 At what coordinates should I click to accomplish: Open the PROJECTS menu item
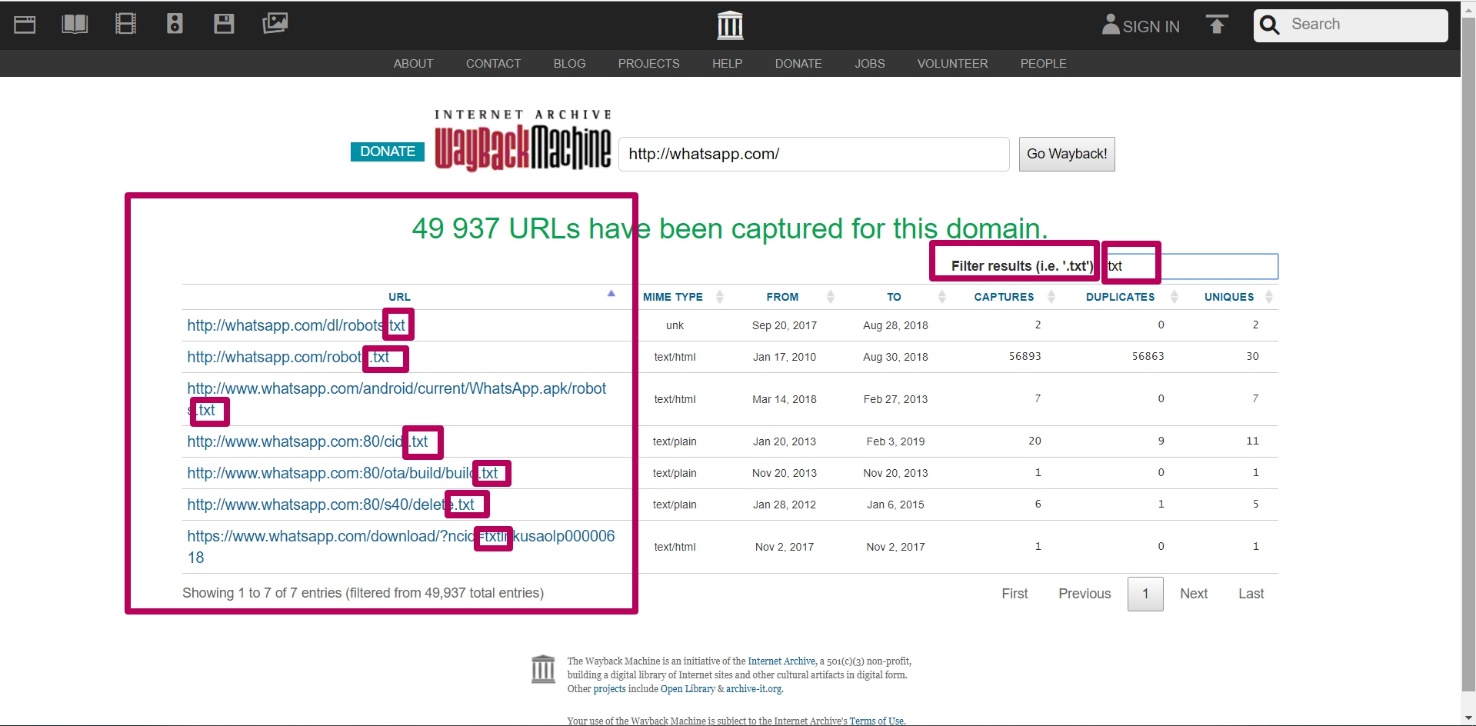click(648, 63)
